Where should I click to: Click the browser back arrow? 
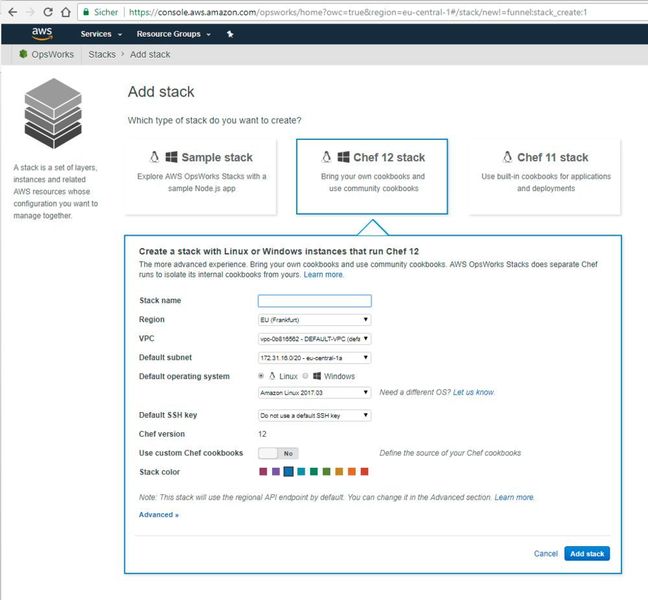coord(12,12)
